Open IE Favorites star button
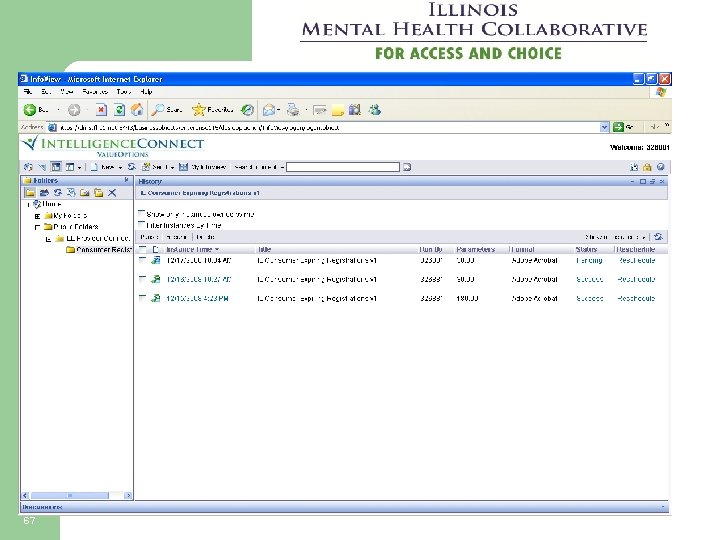This screenshot has width=720, height=540. [199, 110]
